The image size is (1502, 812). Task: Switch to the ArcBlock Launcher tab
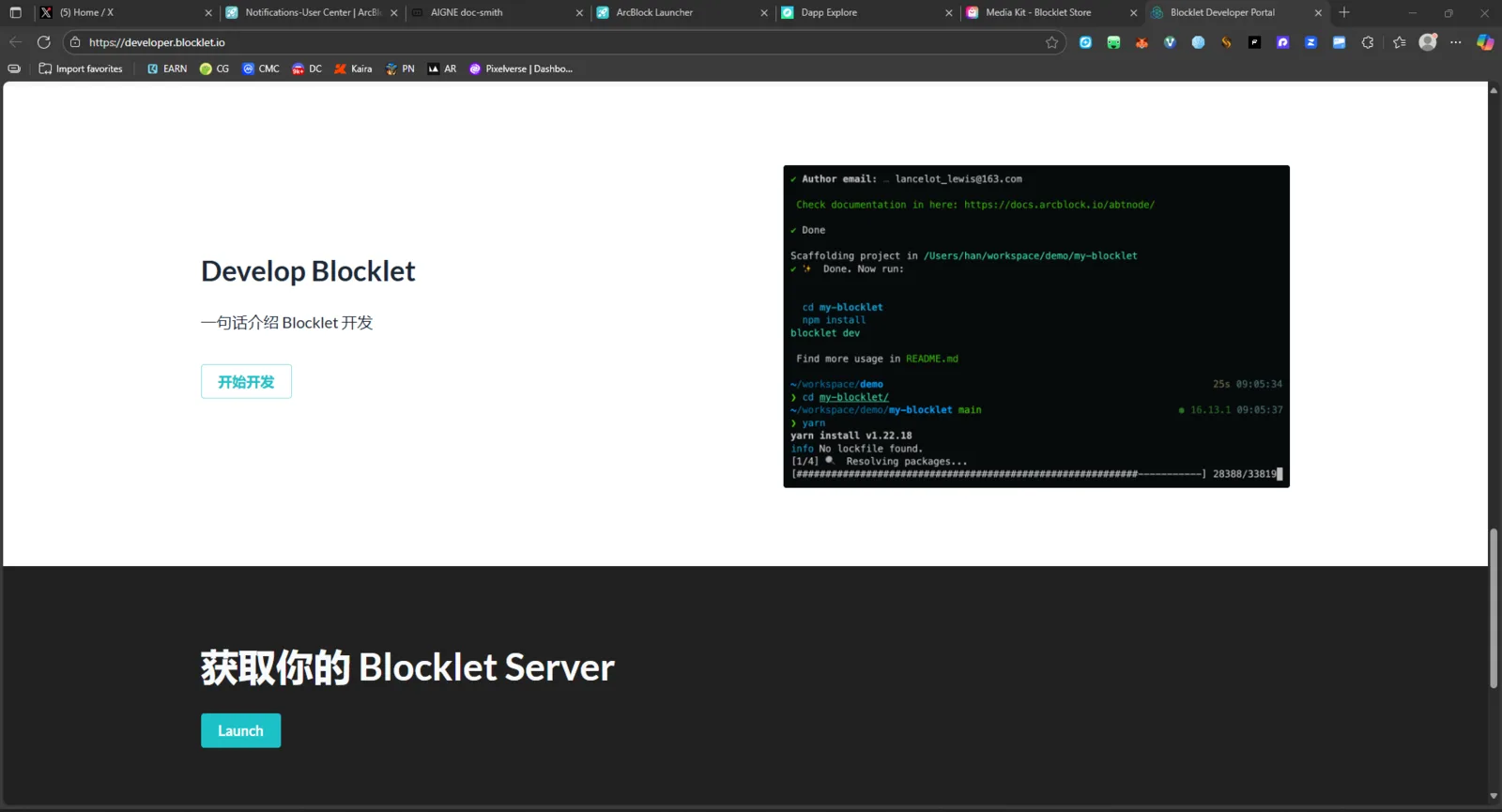[x=681, y=12]
